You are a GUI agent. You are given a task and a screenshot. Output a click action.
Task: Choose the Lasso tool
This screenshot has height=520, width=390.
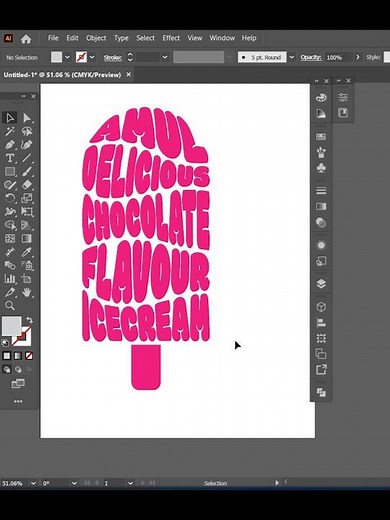tap(27, 131)
